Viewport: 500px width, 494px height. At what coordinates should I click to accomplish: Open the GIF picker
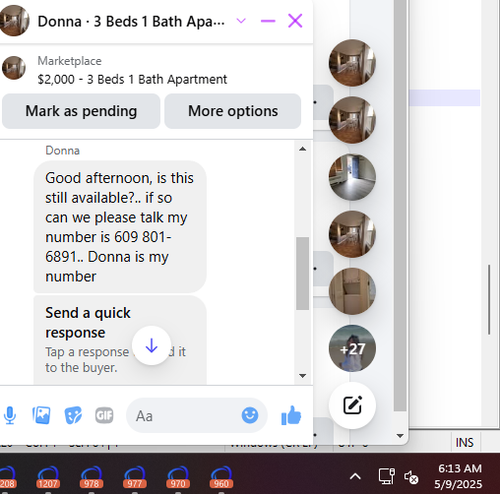[104, 415]
